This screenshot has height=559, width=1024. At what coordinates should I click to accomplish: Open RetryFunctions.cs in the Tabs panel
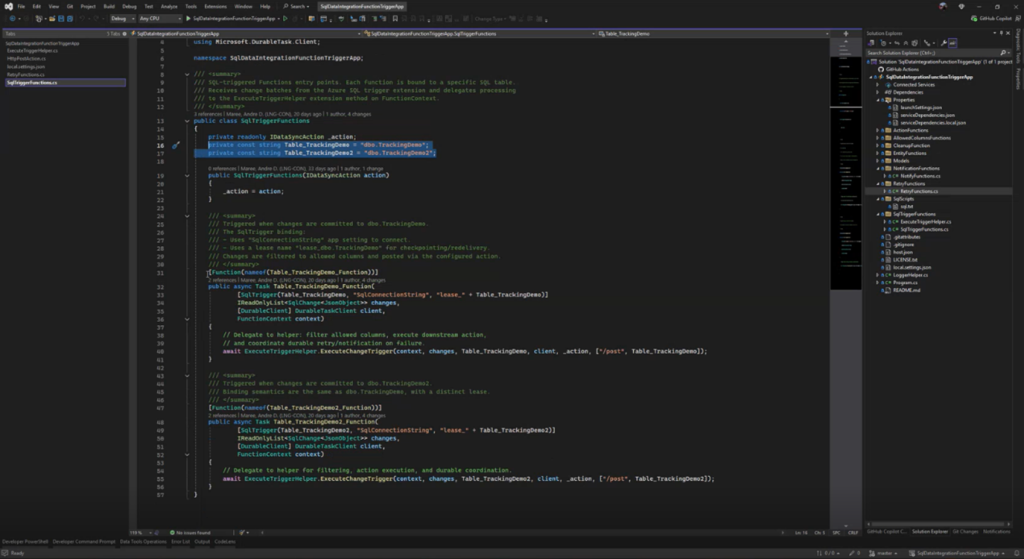pos(26,74)
